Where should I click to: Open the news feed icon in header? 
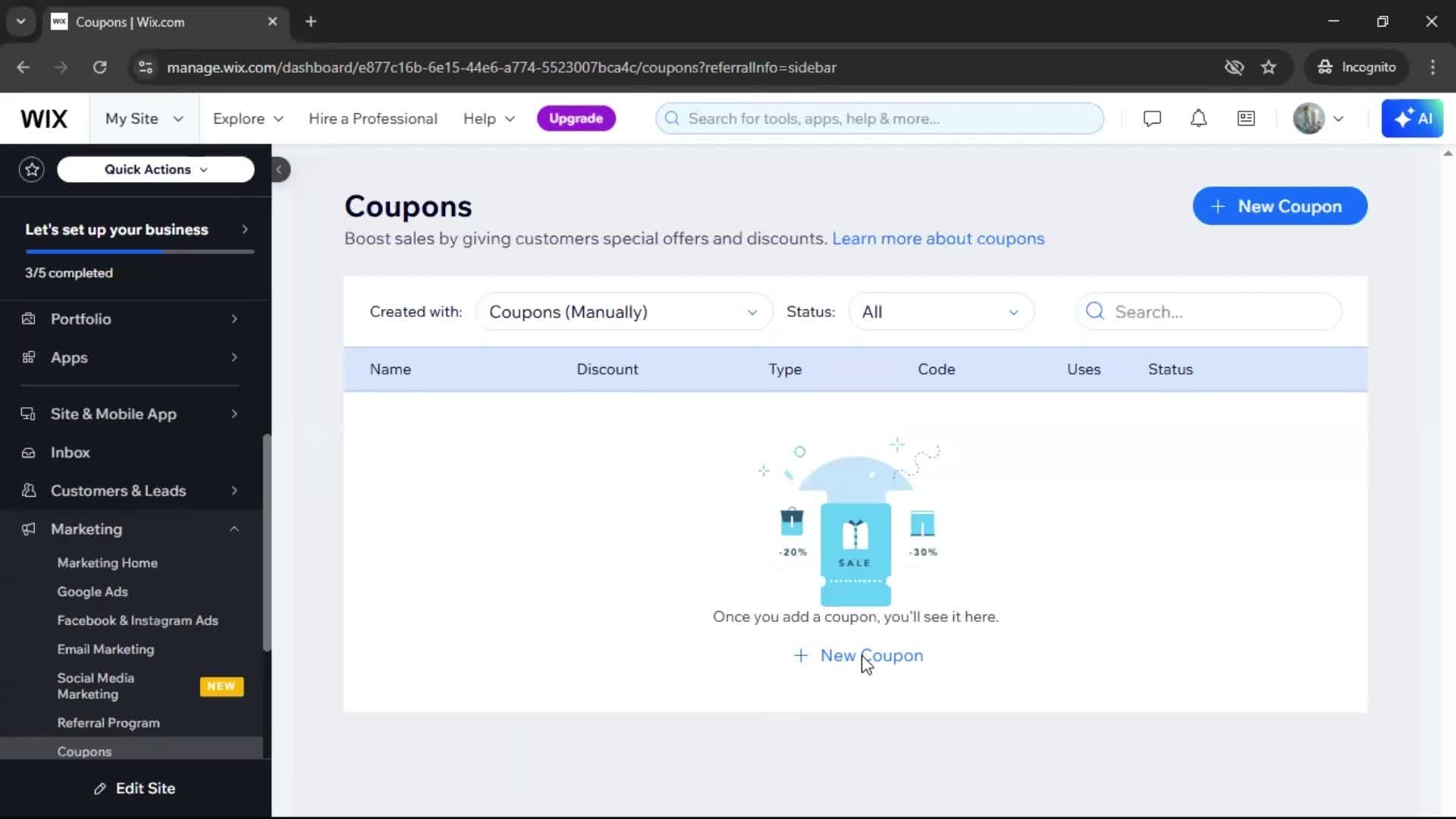pos(1246,119)
